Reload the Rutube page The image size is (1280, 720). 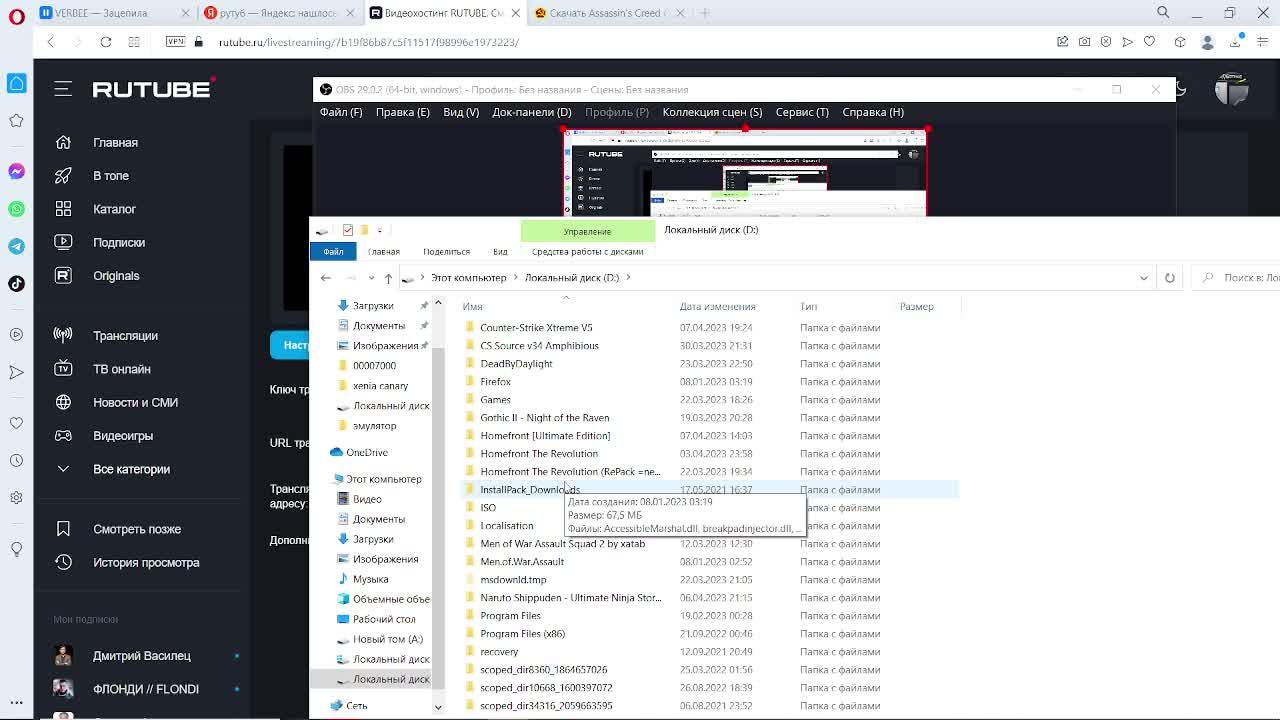point(105,42)
